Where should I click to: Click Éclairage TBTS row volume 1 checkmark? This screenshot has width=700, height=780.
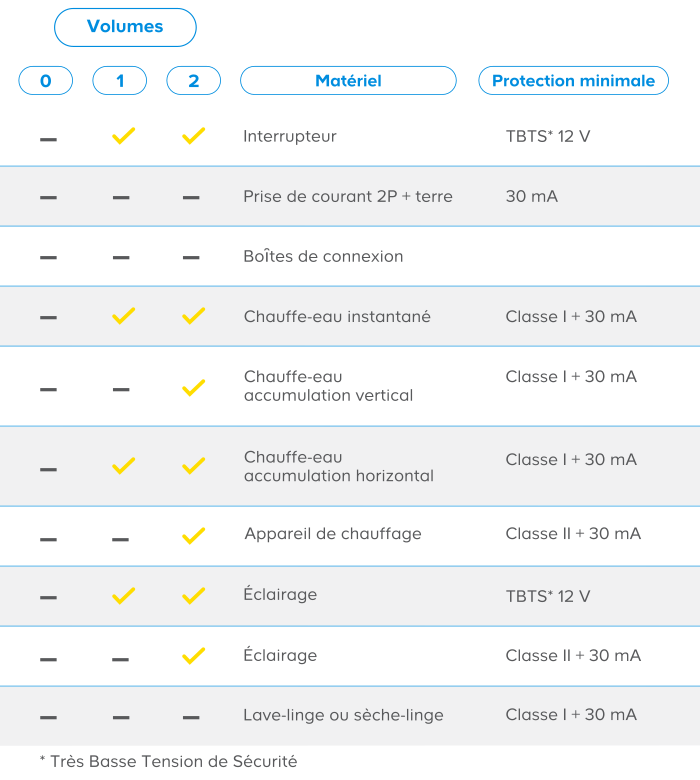[x=123, y=595]
